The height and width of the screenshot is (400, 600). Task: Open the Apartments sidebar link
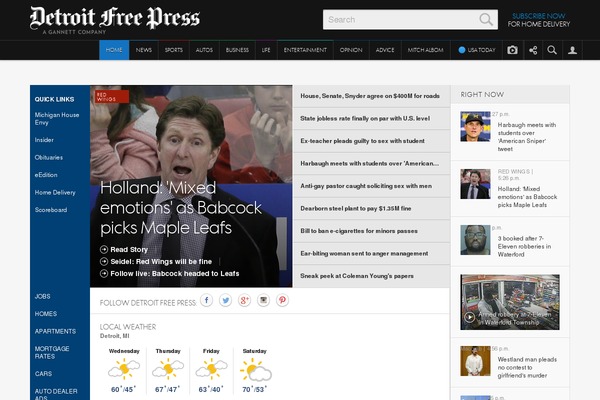(x=55, y=331)
